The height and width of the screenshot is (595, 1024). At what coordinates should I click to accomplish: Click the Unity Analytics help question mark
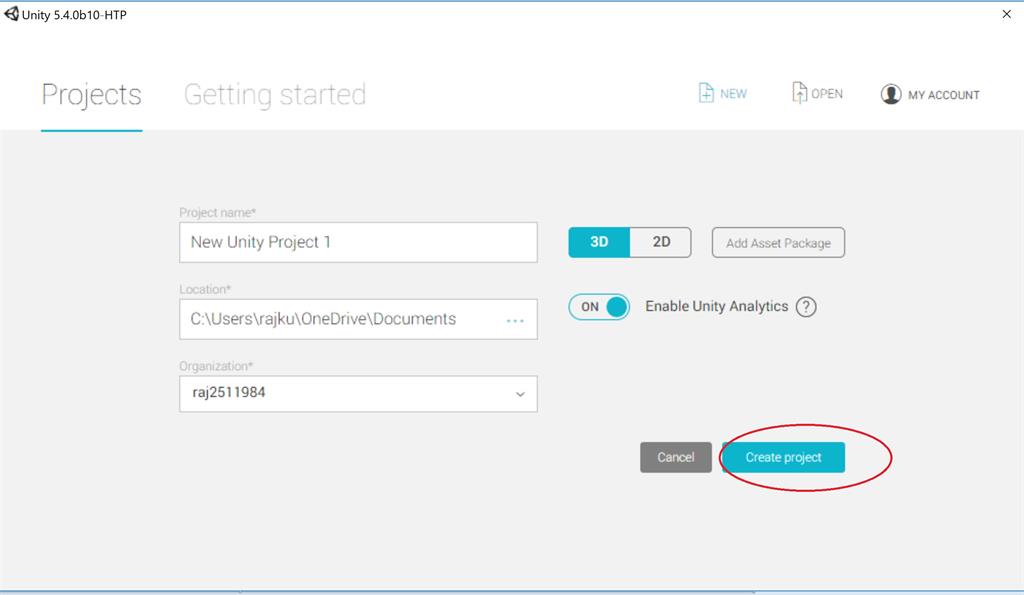click(806, 307)
